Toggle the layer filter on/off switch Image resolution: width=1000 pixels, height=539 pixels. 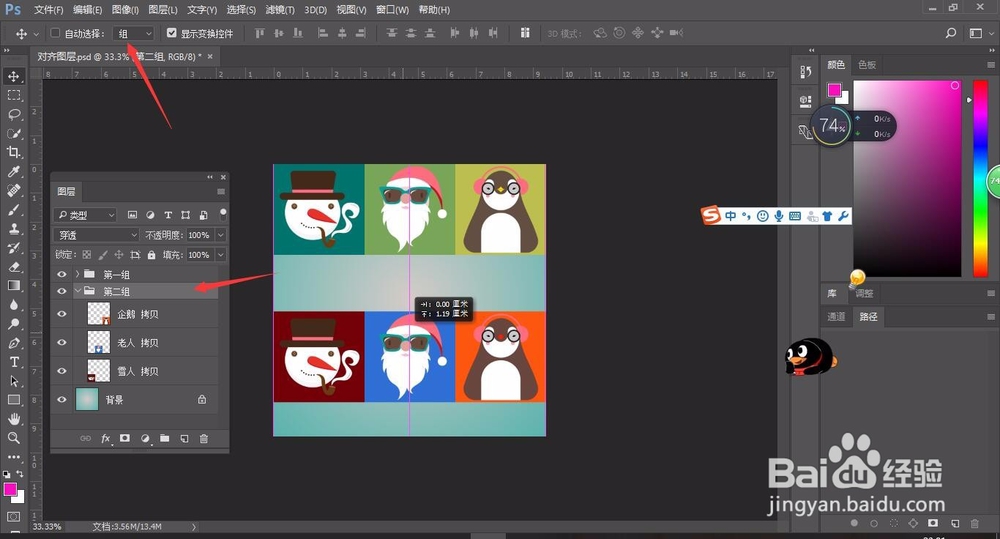[x=223, y=214]
